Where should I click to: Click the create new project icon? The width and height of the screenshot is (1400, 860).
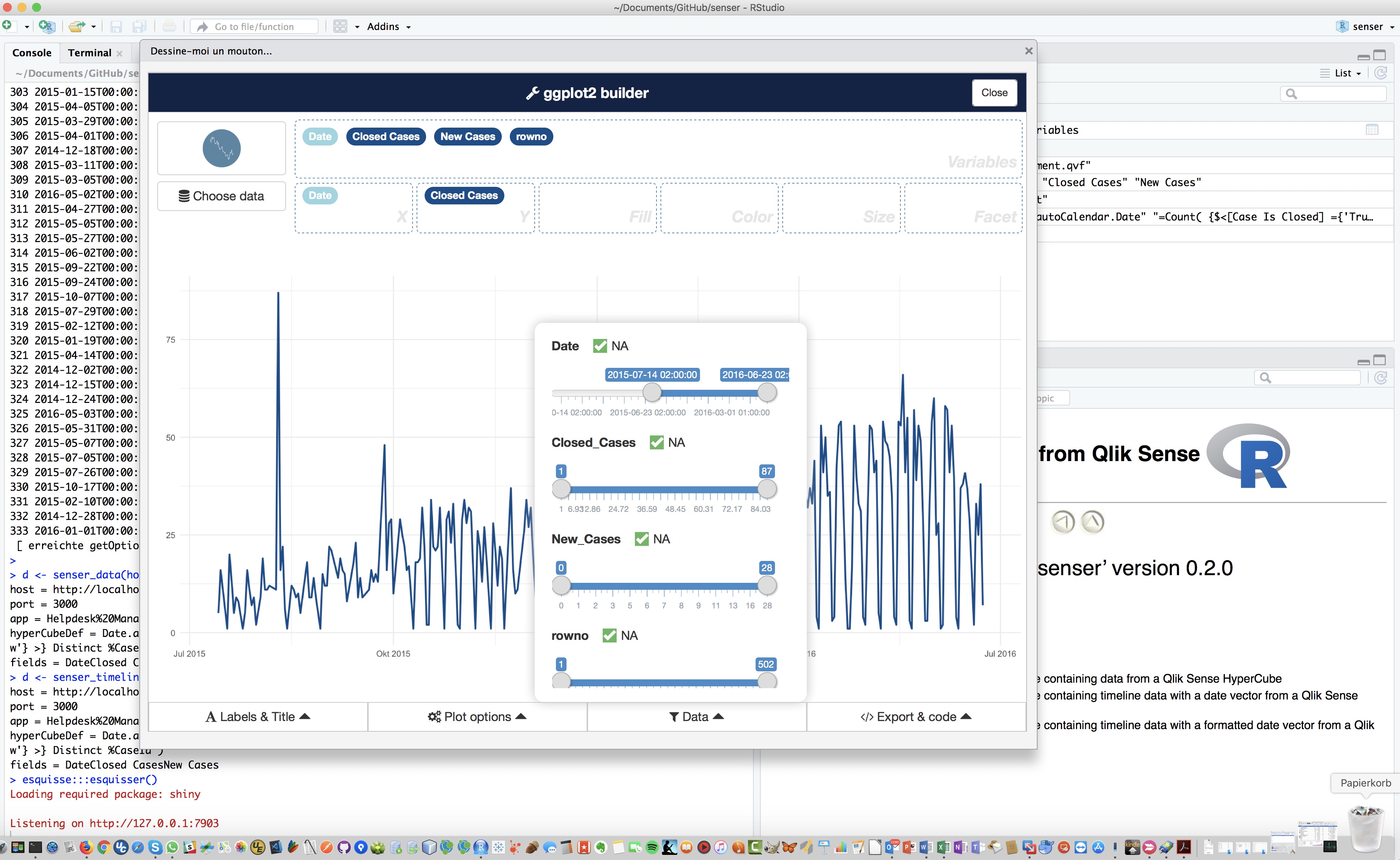pyautogui.click(x=46, y=26)
